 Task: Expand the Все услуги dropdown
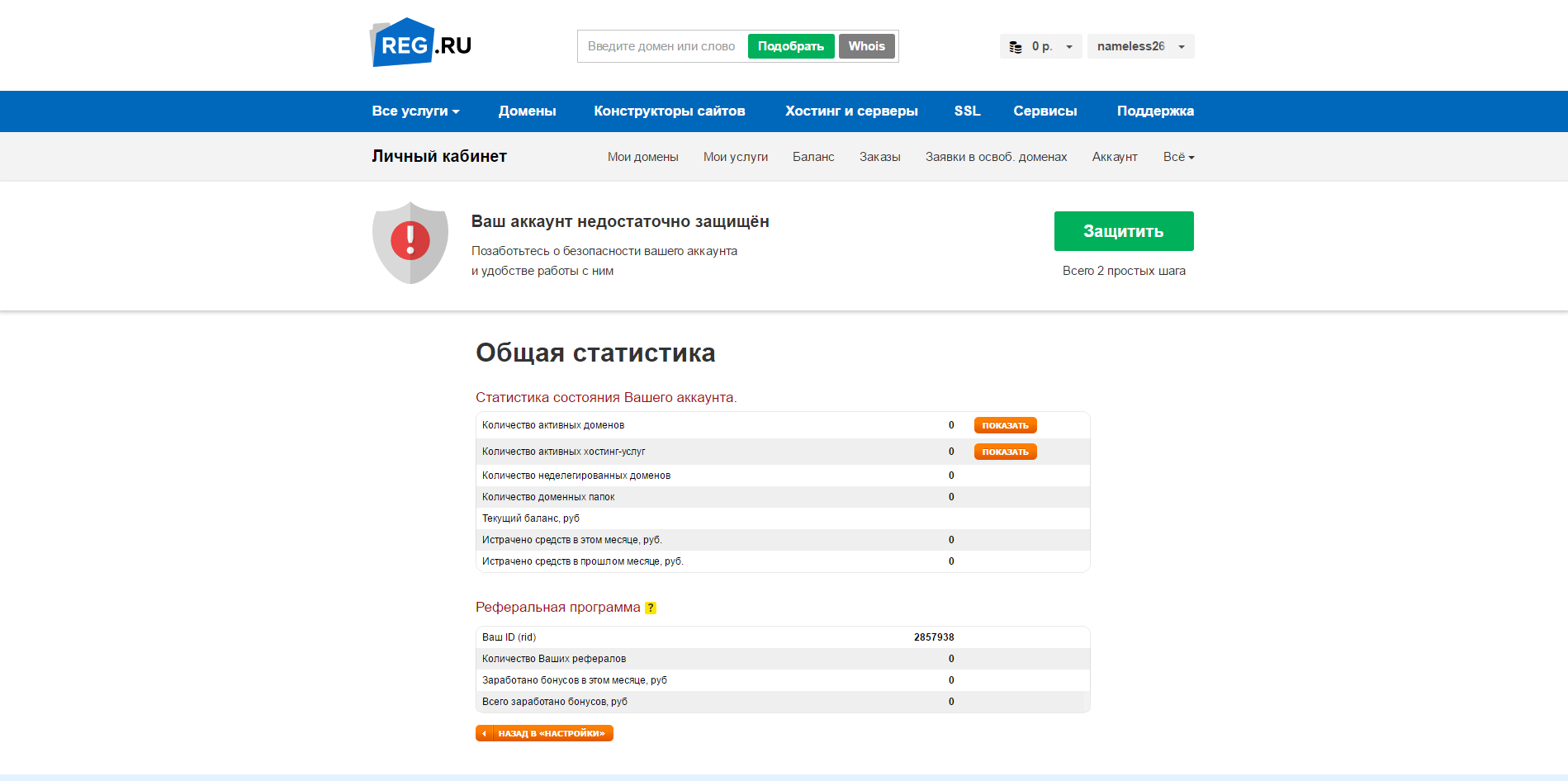(x=415, y=111)
